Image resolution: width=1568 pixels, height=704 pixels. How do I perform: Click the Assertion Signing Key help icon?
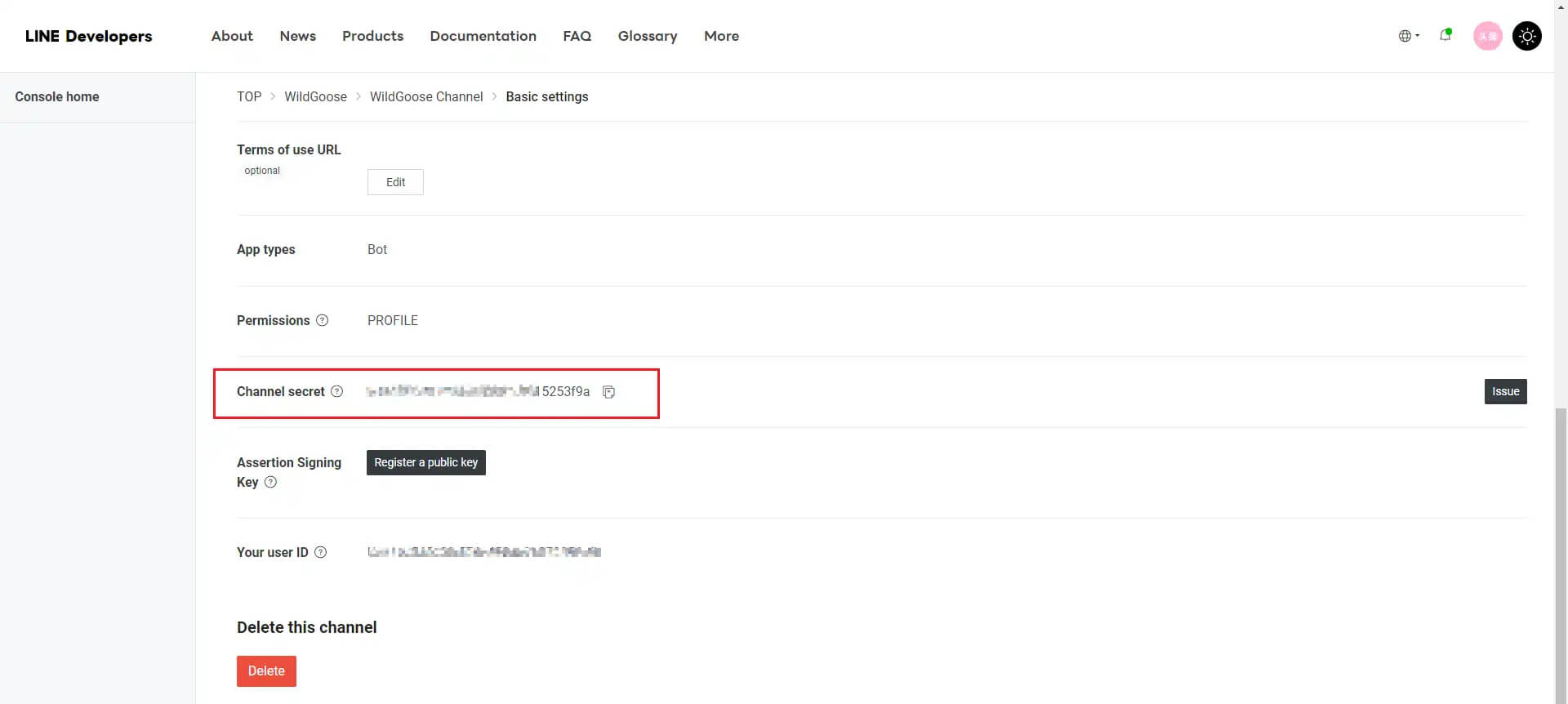tap(271, 482)
